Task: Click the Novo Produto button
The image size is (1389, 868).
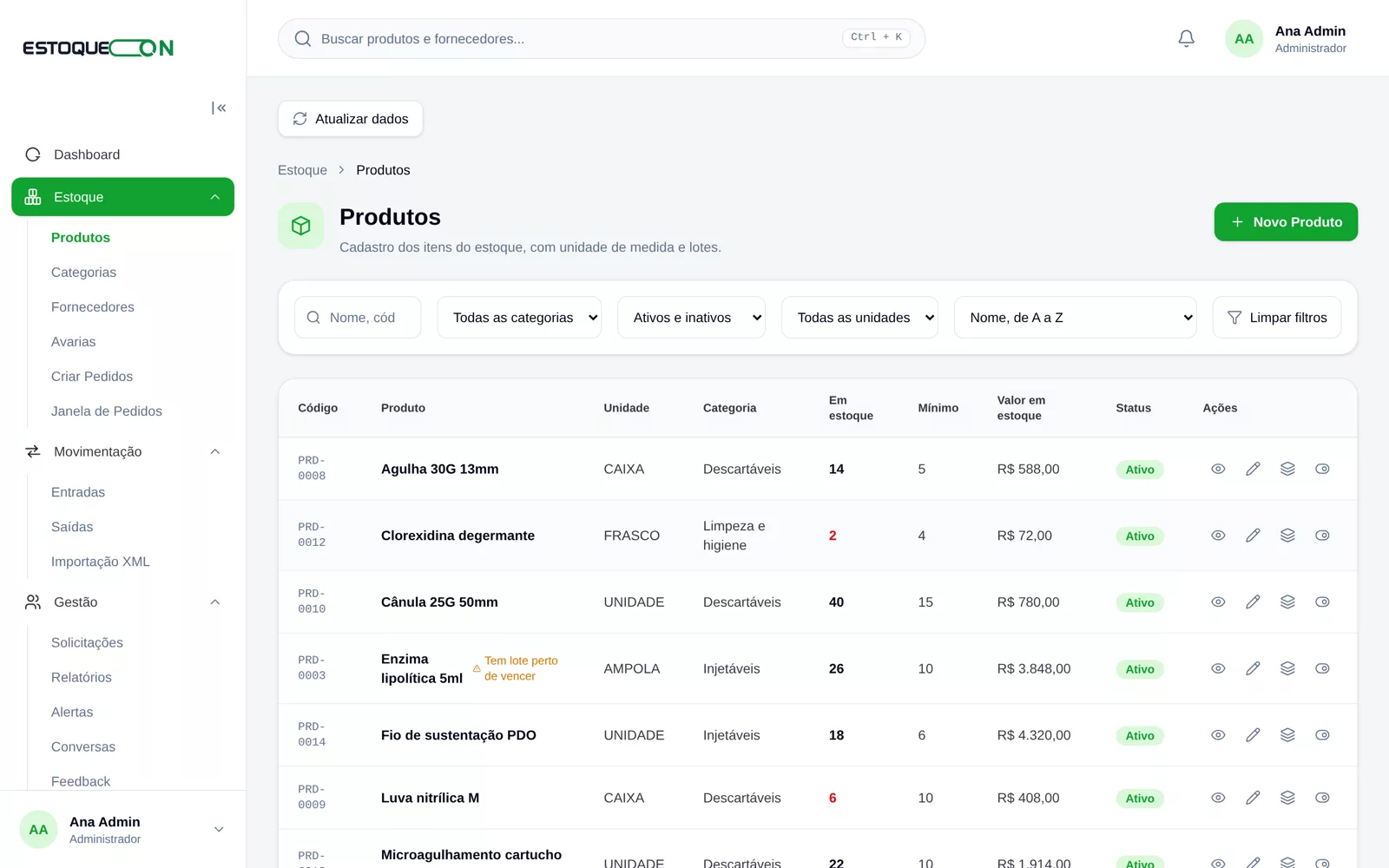Action: click(1286, 222)
